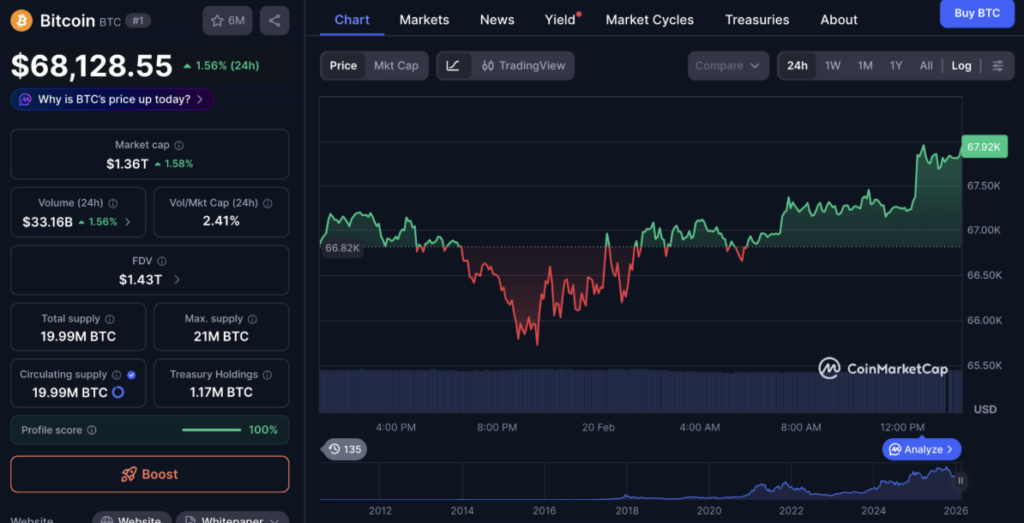1024x523 pixels.
Task: Open chart settings sliders icon
Action: coord(997,66)
